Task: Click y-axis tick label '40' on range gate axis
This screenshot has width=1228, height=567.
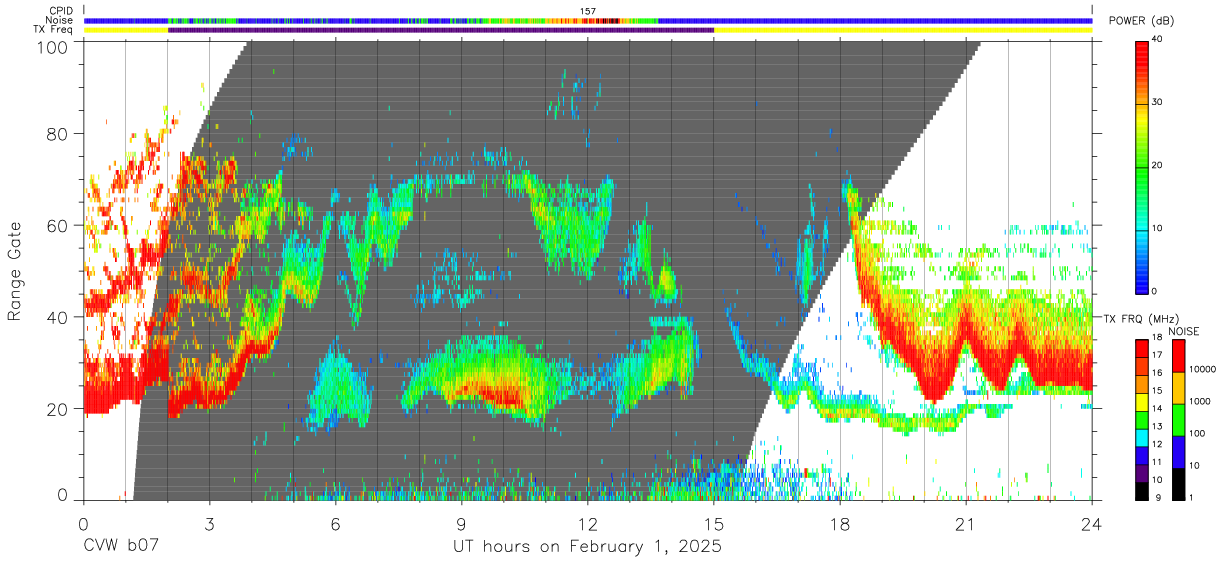Action: (x=59, y=317)
